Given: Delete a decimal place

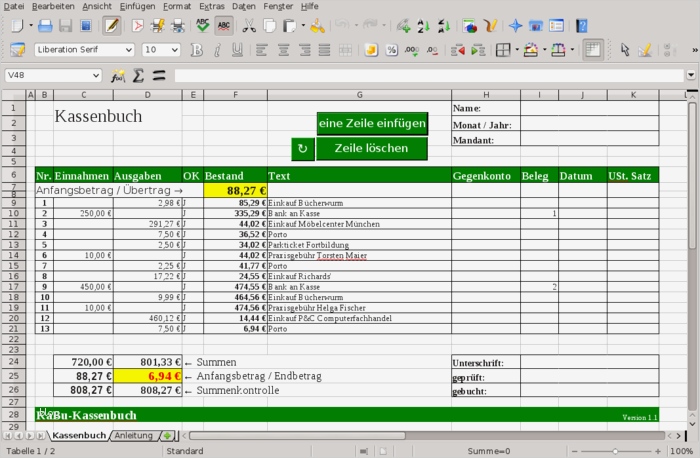Looking at the screenshot, I should coord(432,50).
